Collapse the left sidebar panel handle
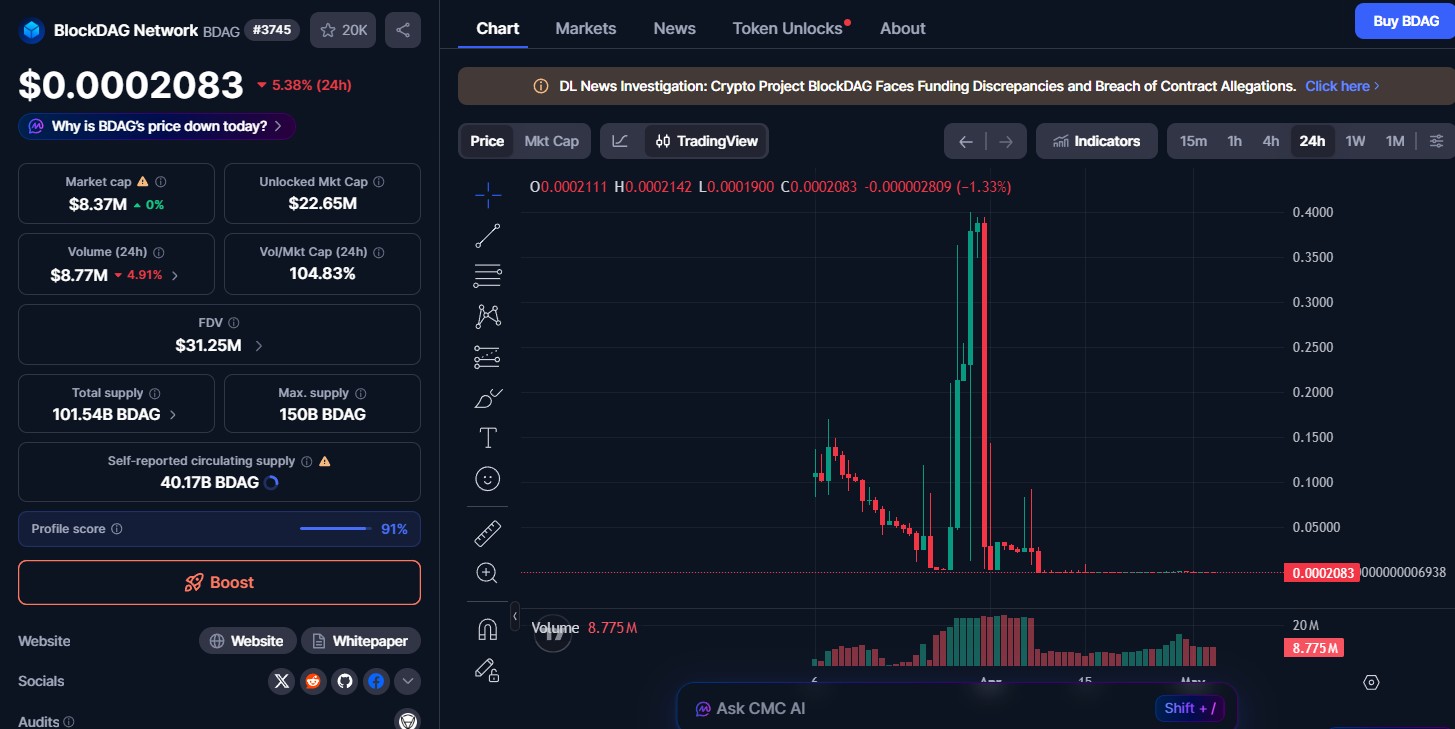Image resolution: width=1455 pixels, height=729 pixels. [x=515, y=616]
